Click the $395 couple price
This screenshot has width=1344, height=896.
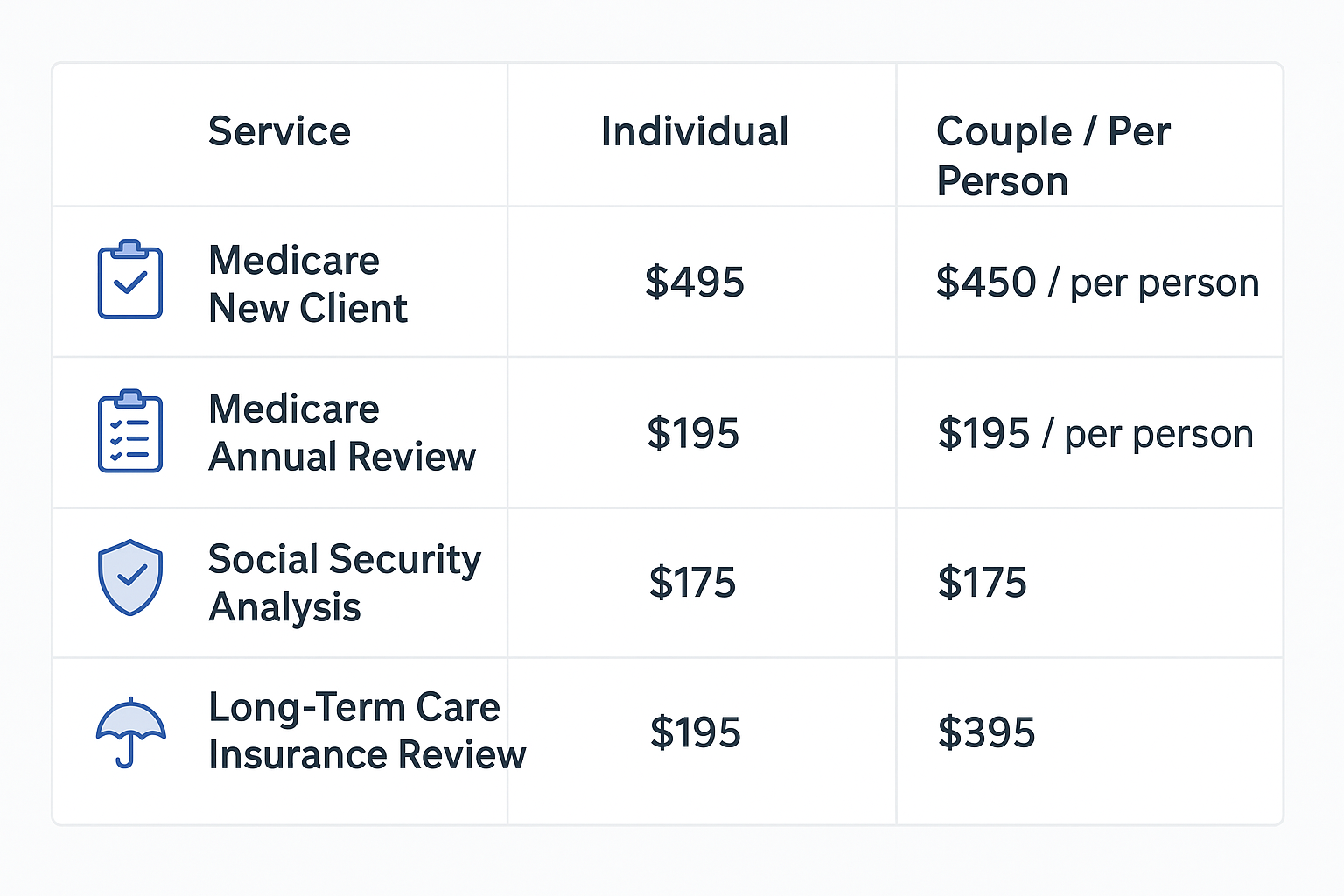coord(986,732)
